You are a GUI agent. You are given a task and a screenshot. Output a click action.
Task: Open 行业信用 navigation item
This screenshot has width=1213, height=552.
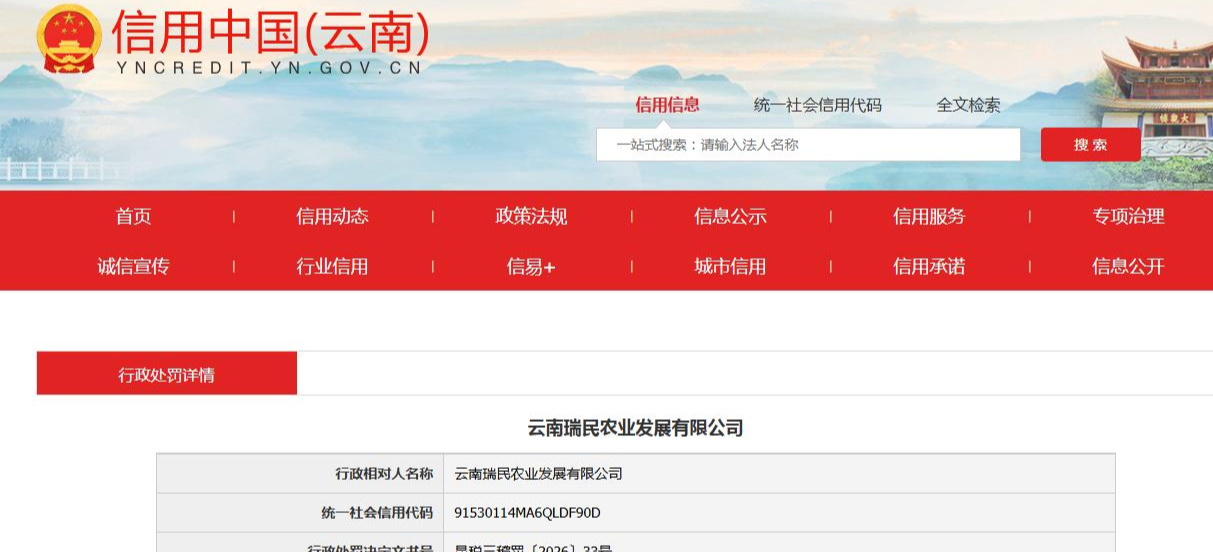pyautogui.click(x=332, y=266)
